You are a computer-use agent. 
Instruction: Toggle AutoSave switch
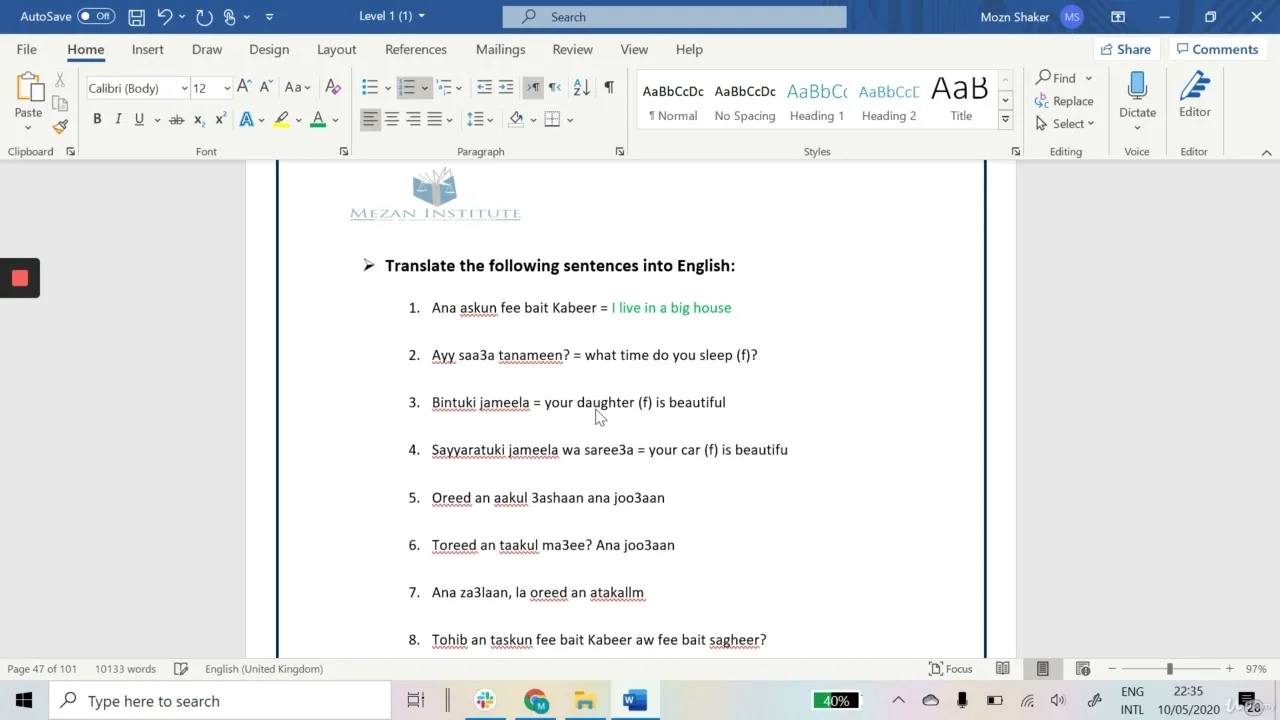pyautogui.click(x=96, y=17)
